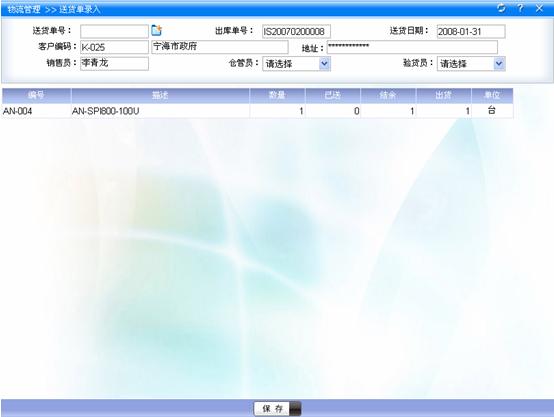Select the AN-004 table row
The width and height of the screenshot is (554, 417).
tap(258, 111)
